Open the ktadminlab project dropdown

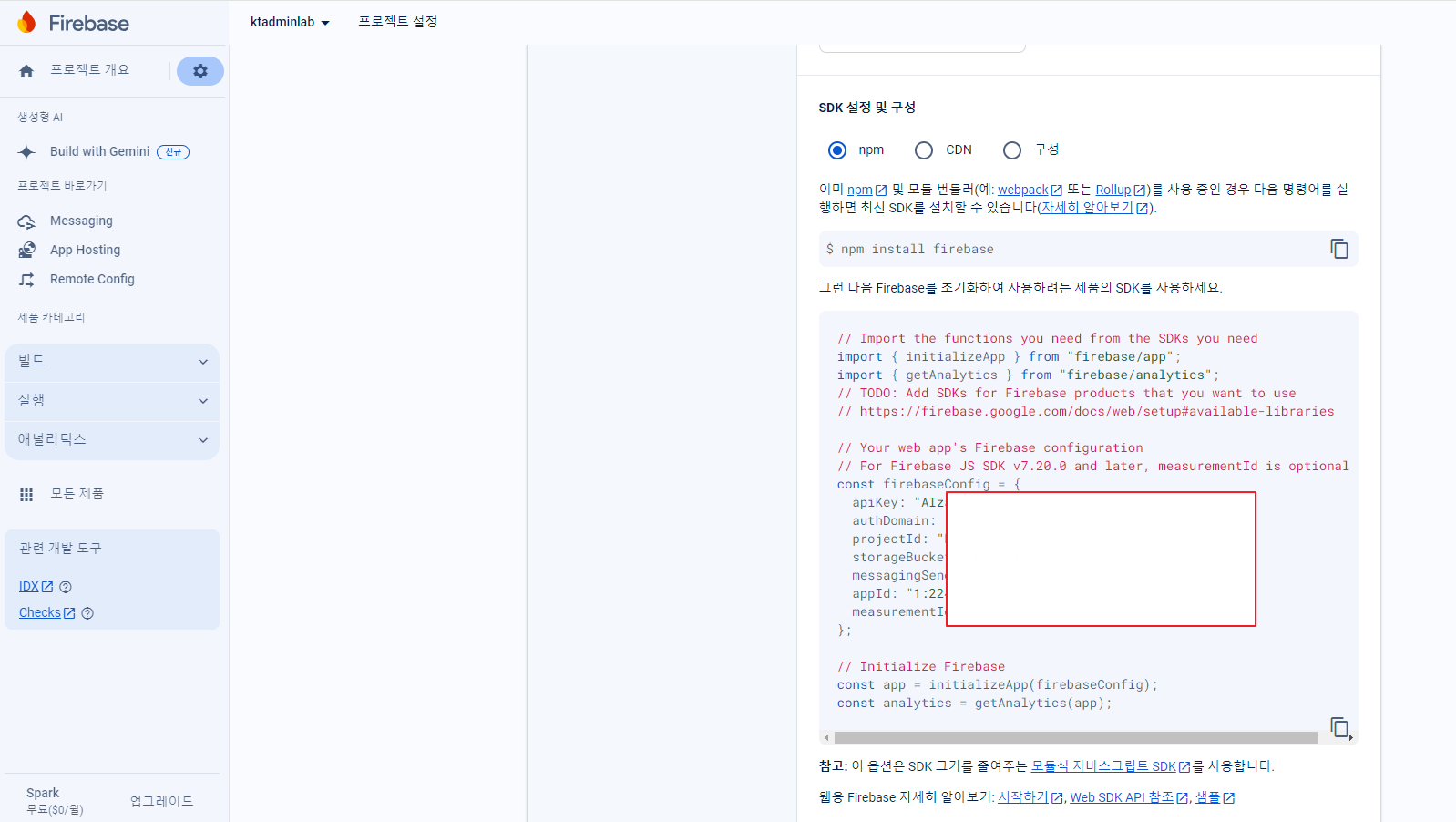(290, 22)
